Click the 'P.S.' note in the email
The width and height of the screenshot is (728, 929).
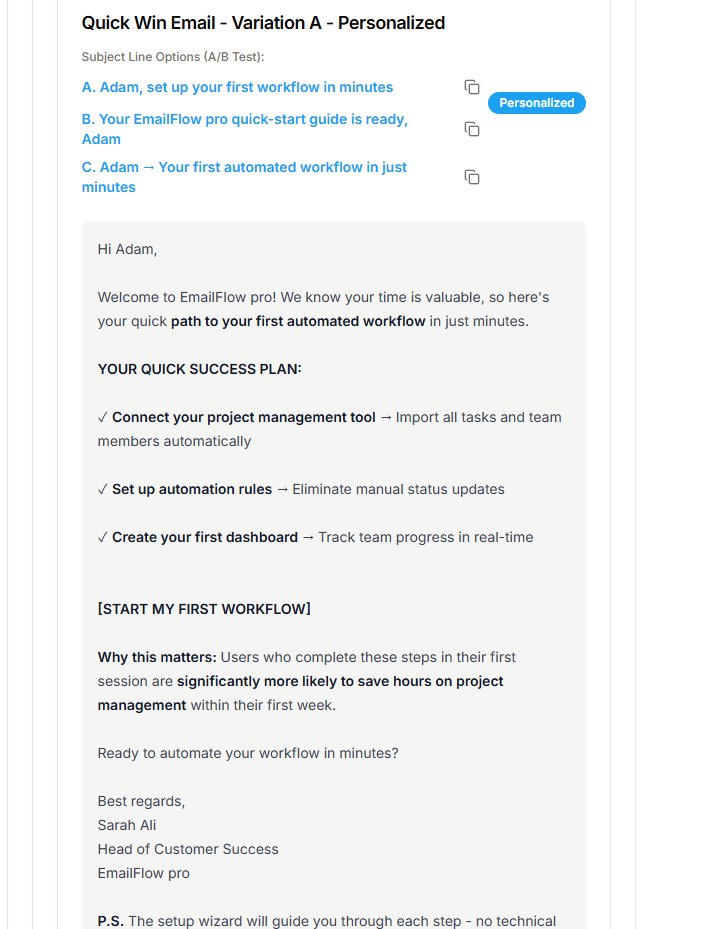pos(110,921)
